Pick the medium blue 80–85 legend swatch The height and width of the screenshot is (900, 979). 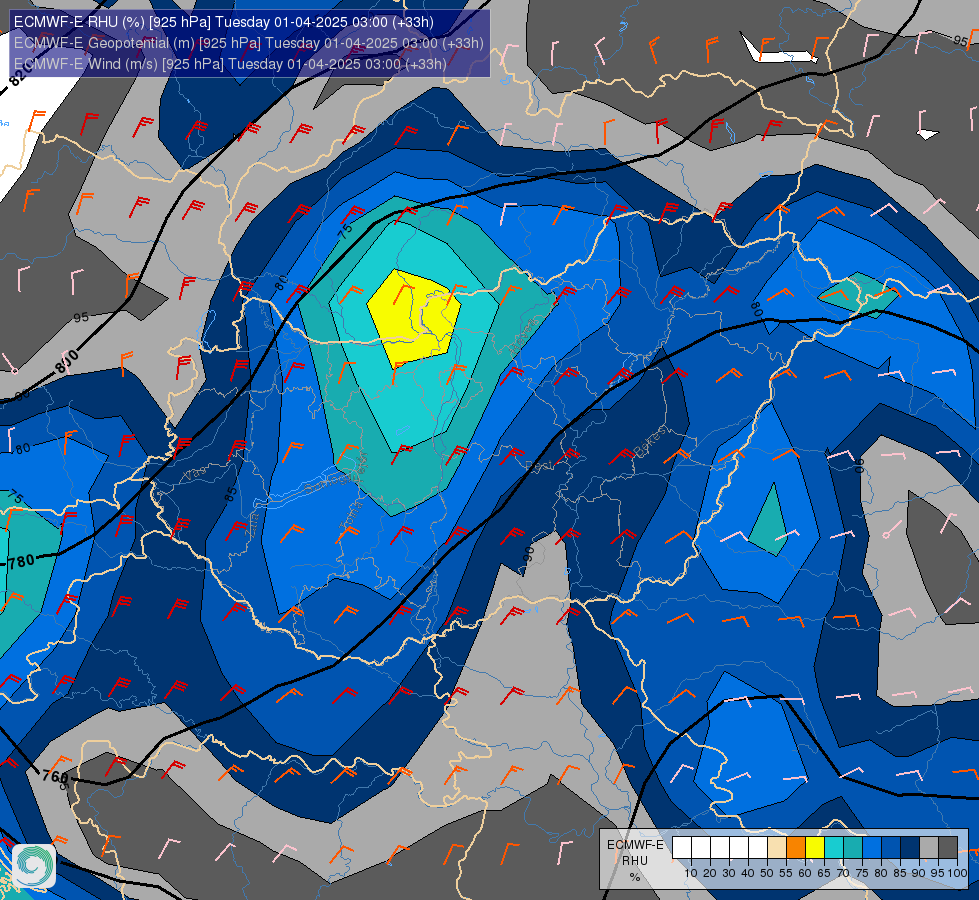[x=891, y=848]
